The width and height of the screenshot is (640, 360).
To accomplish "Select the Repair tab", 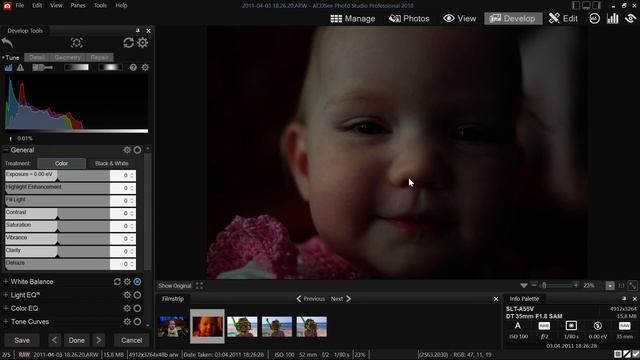I will (100, 57).
